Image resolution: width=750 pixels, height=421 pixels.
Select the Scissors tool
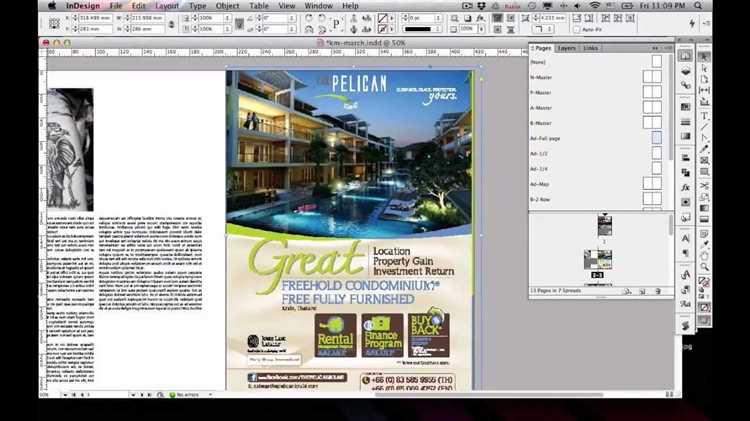pos(704,185)
